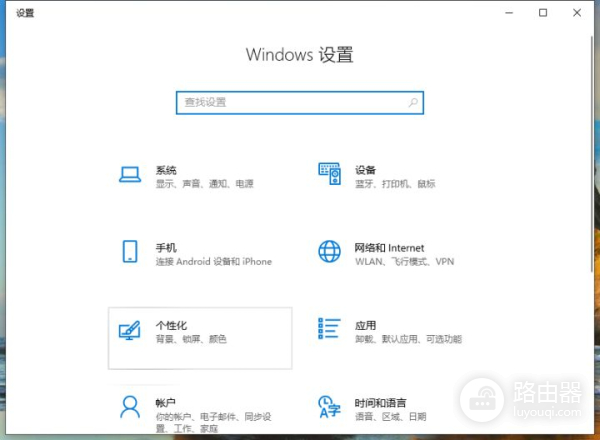This screenshot has width=600, height=440.
Task: Select the 应用 category title
Action: 365,326
